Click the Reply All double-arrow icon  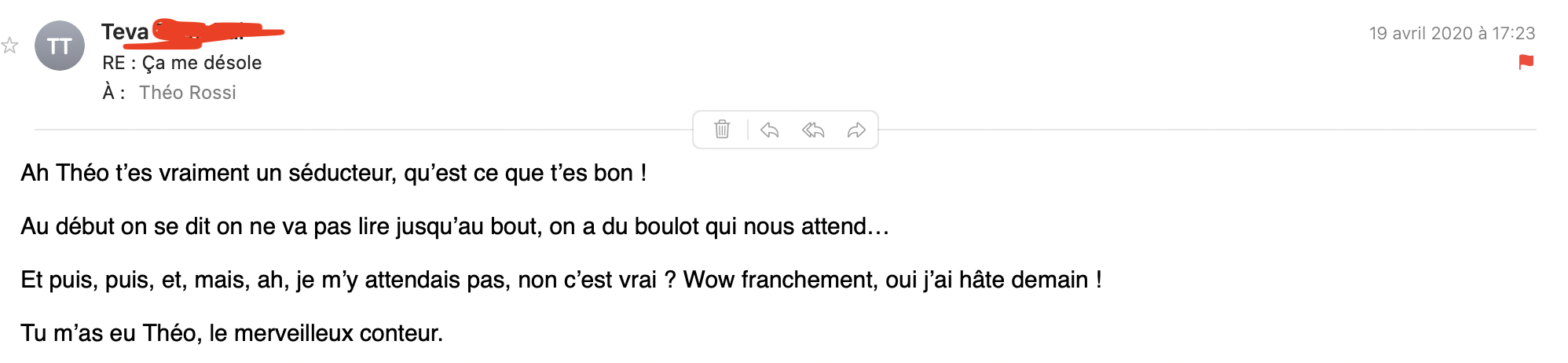(x=813, y=130)
